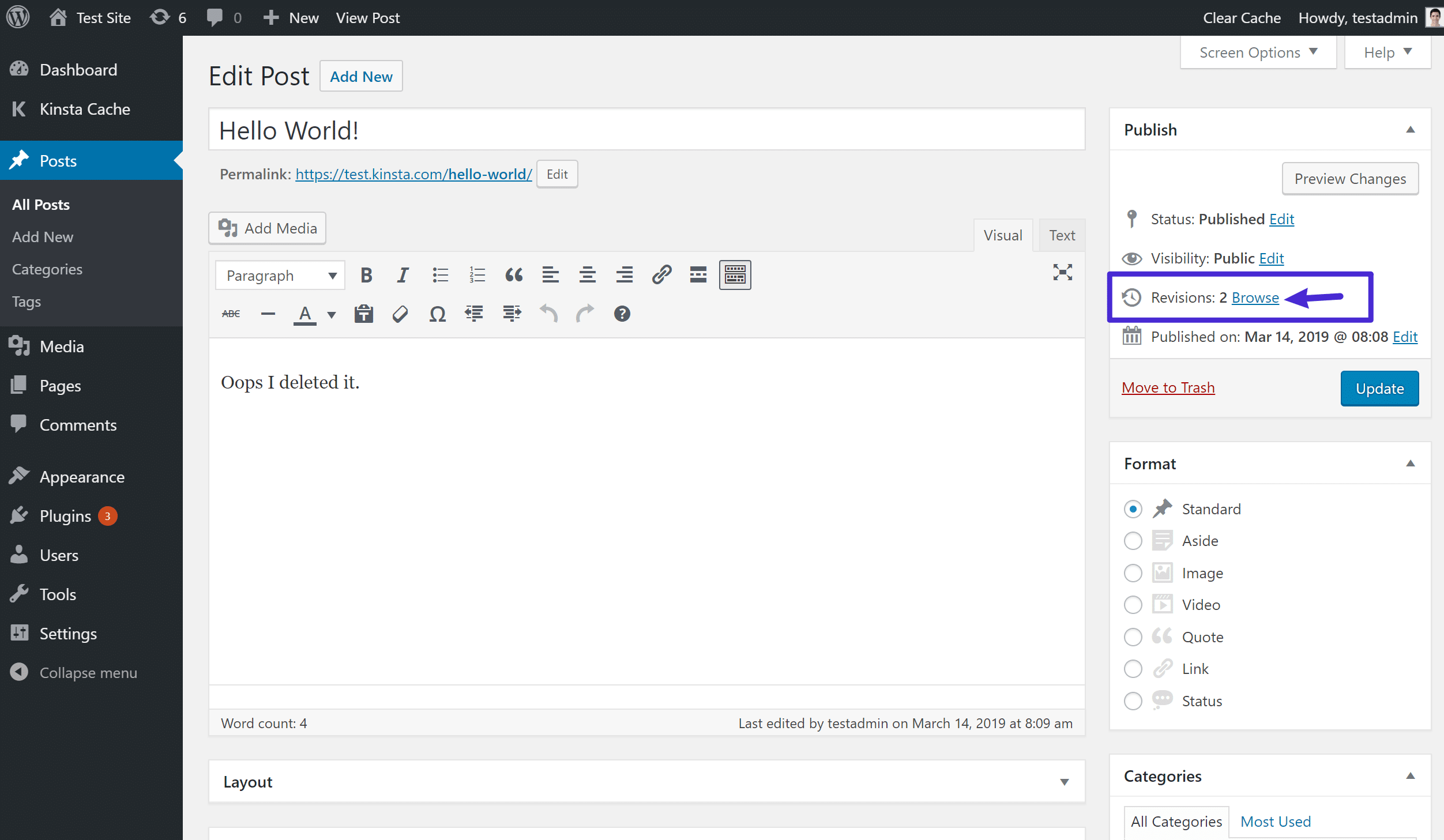Click the Keyboard shortcut help icon
Screen dimensions: 1444x840
click(x=622, y=313)
